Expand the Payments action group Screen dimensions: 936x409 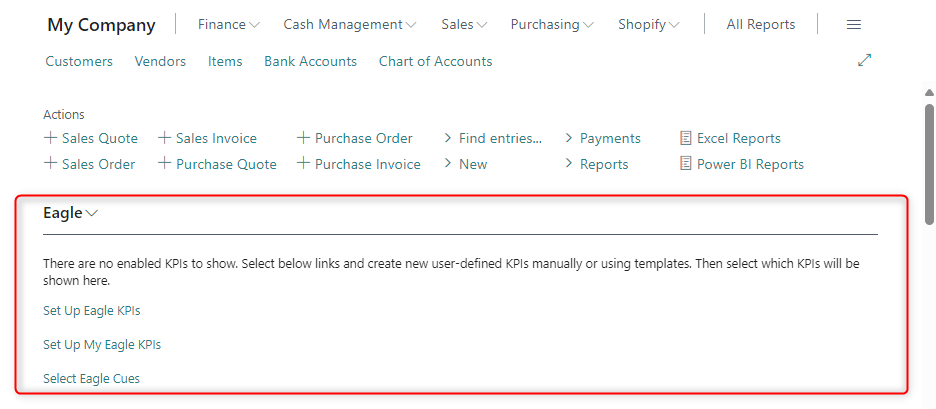[603, 138]
